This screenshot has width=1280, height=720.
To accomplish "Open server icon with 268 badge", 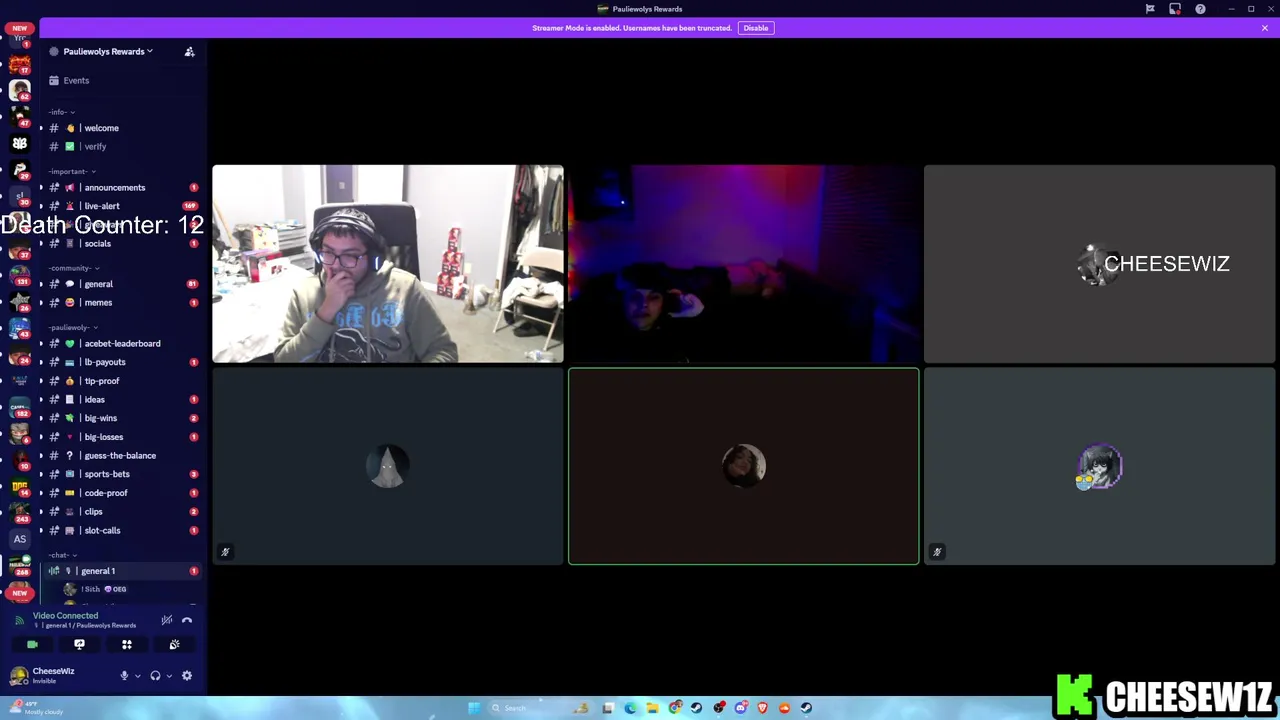I will tap(19, 565).
